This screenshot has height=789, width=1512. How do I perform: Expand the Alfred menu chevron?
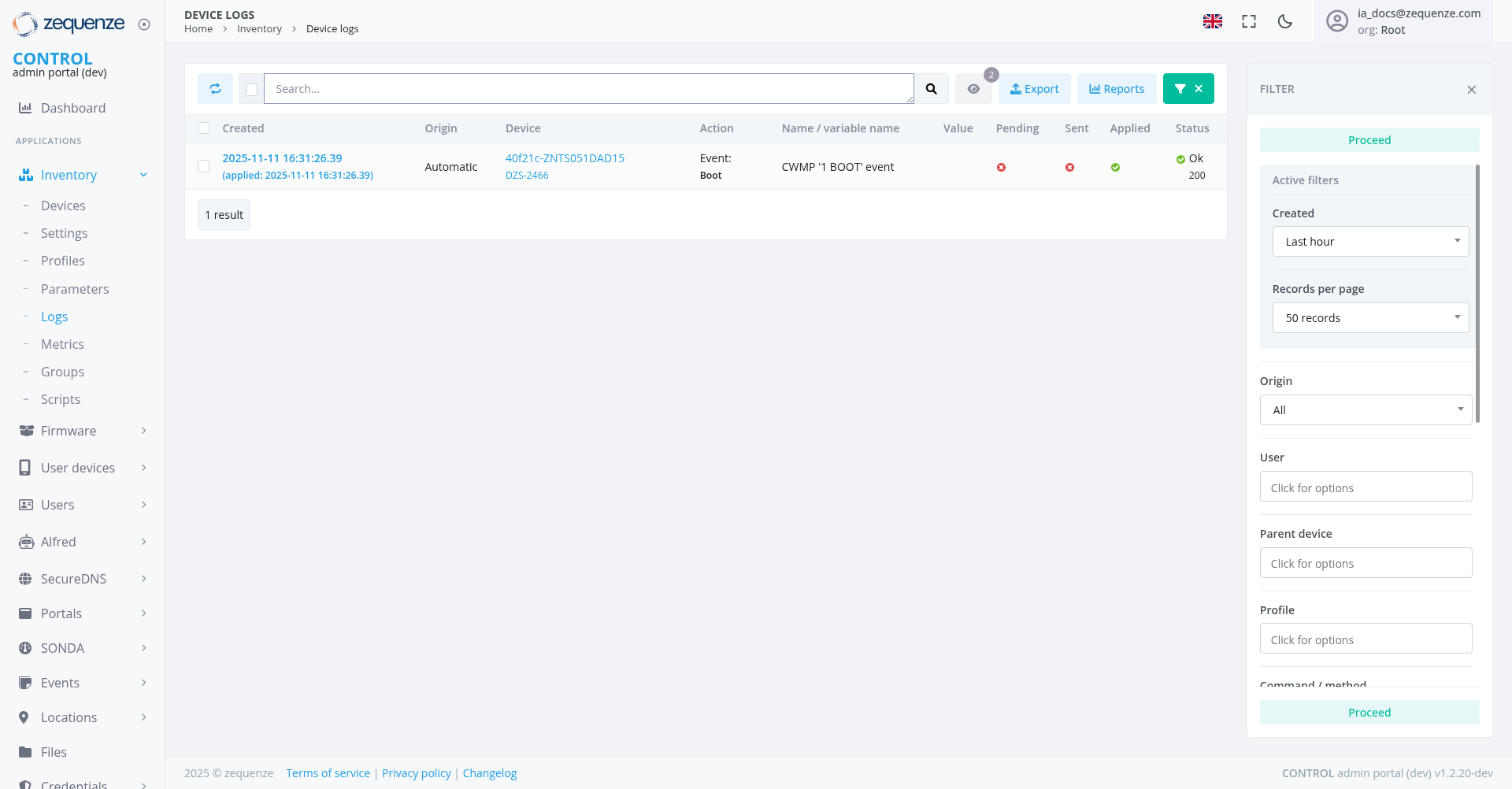point(143,542)
